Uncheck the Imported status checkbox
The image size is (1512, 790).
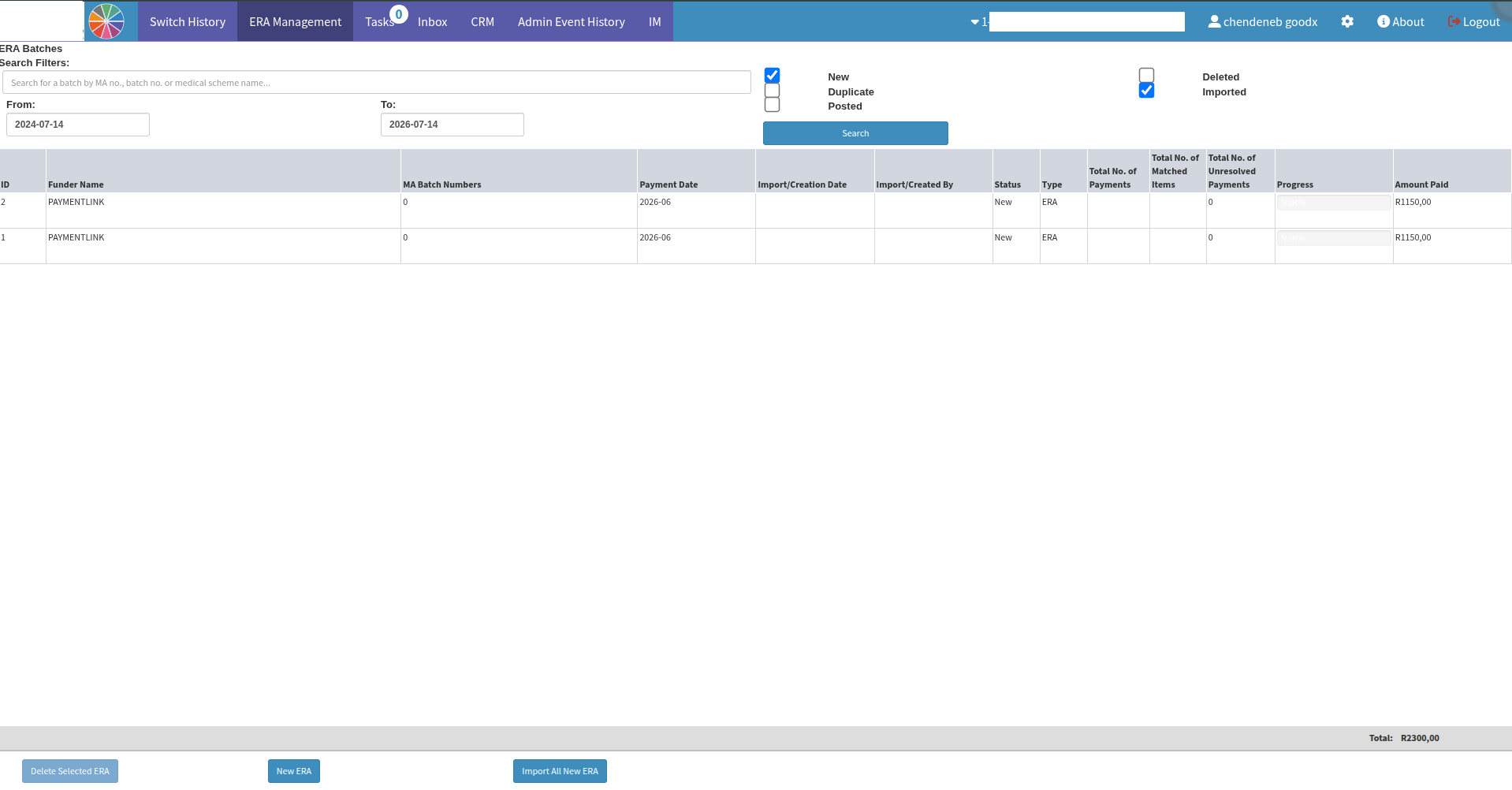1147,91
